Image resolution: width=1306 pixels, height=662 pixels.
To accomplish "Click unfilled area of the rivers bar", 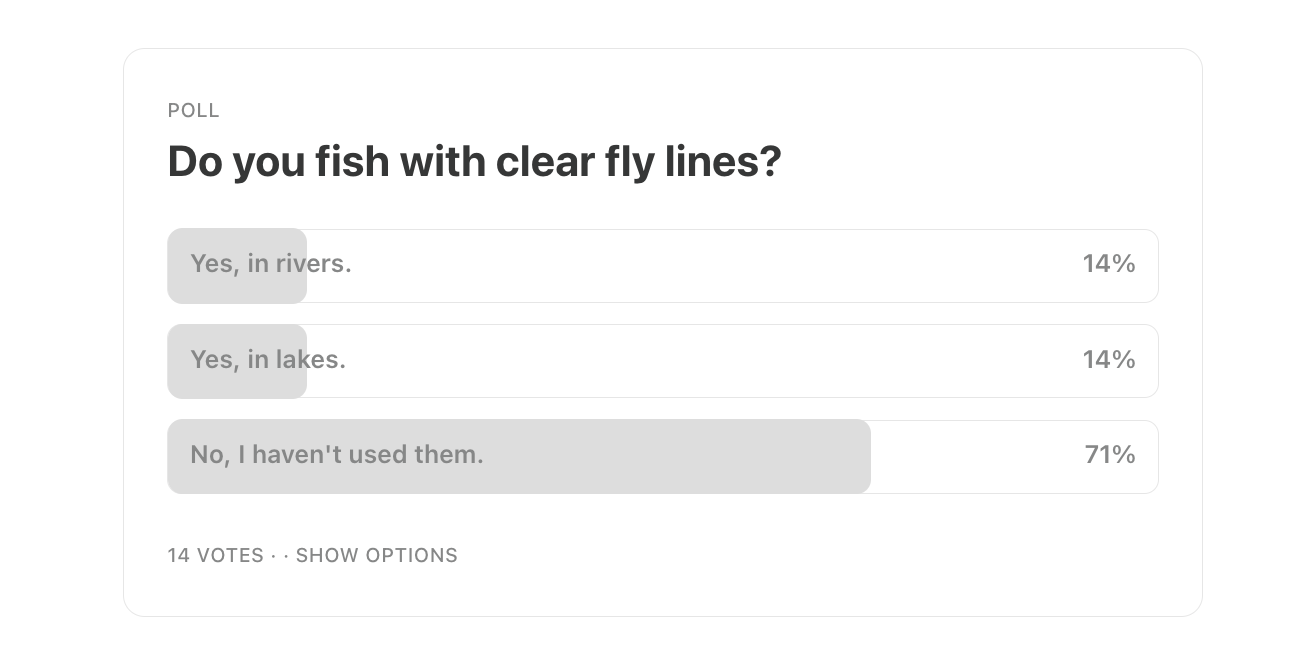I will (700, 266).
